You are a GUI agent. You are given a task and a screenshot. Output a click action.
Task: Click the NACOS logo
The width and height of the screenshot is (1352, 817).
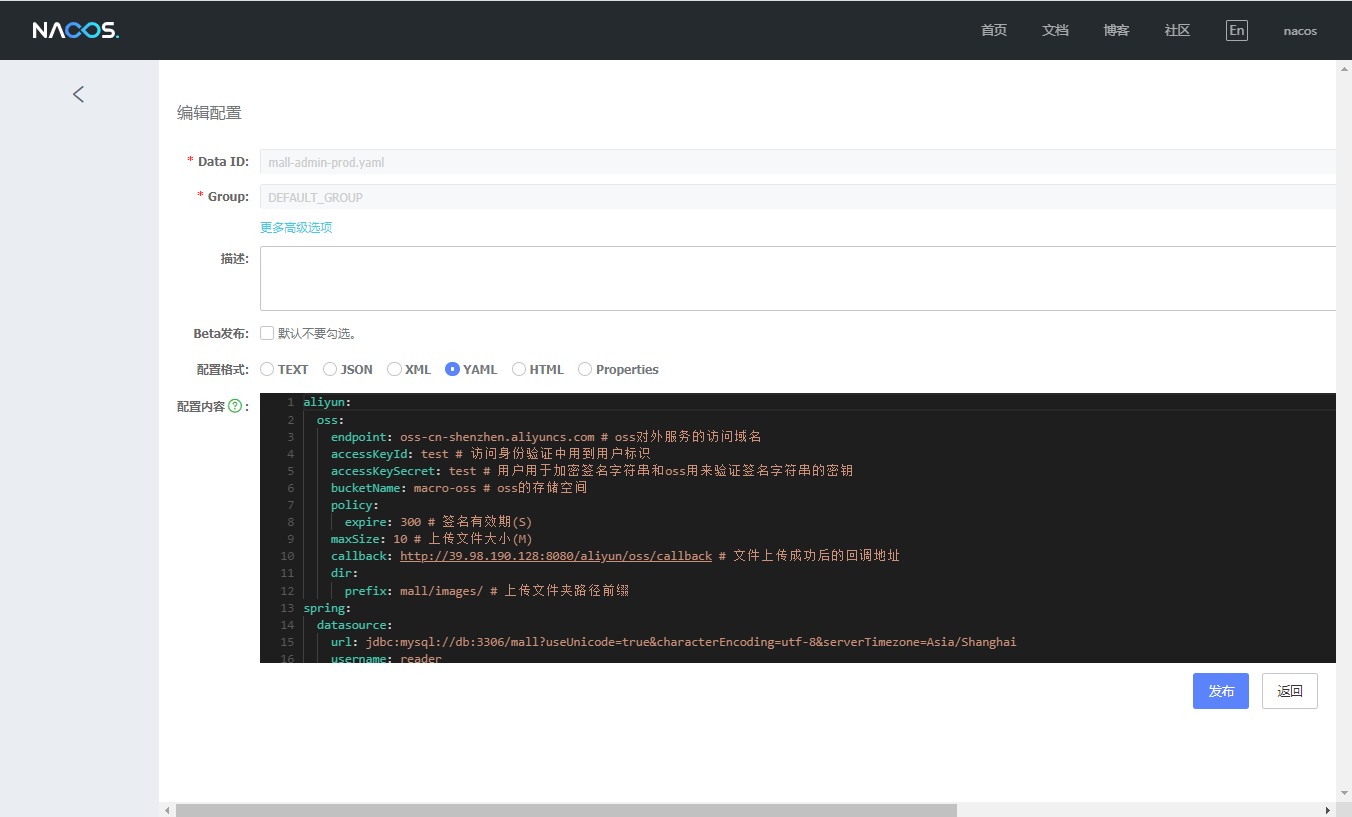(76, 30)
